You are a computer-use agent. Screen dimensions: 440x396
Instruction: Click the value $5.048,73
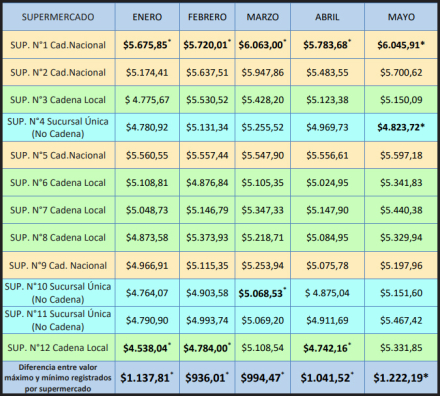(147, 210)
